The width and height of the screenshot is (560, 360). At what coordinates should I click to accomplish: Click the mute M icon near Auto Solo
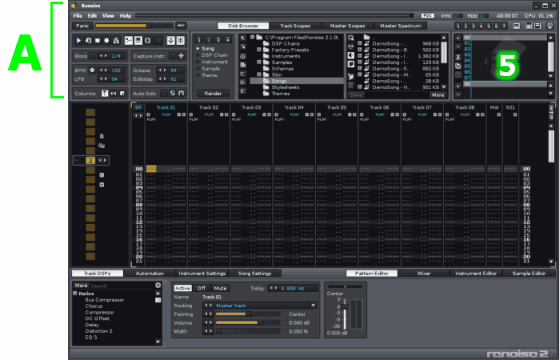(x=181, y=93)
